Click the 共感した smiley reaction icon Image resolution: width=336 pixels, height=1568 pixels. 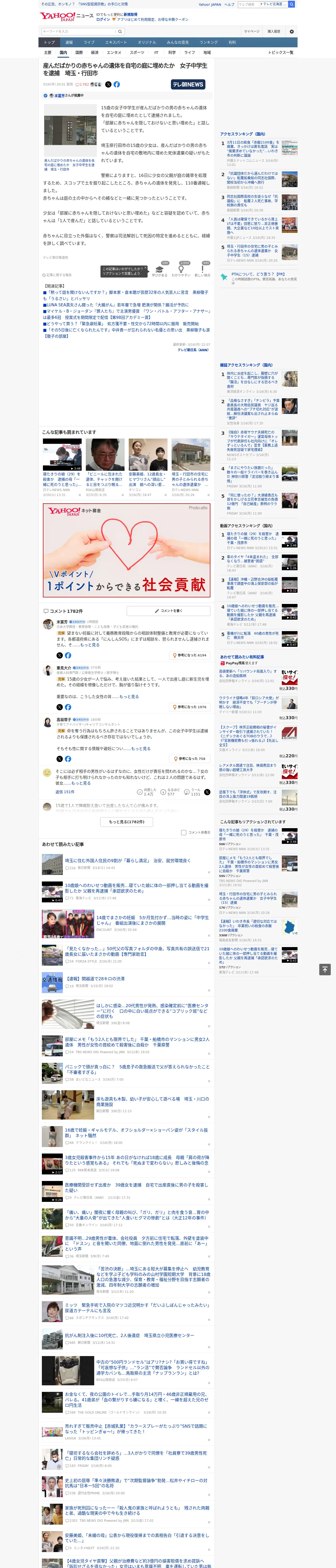140,792
